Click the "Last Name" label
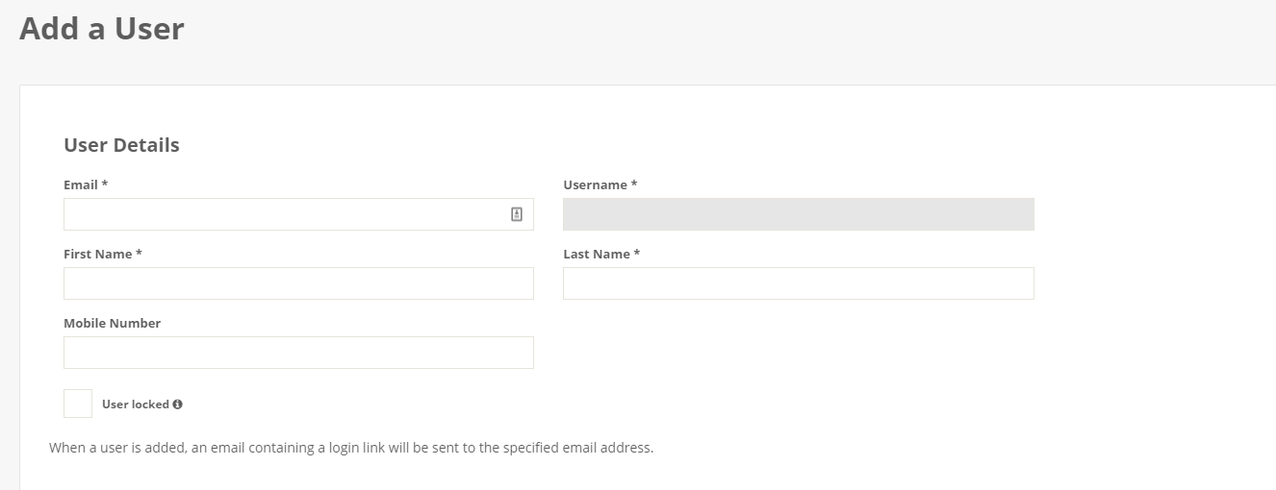 point(596,254)
